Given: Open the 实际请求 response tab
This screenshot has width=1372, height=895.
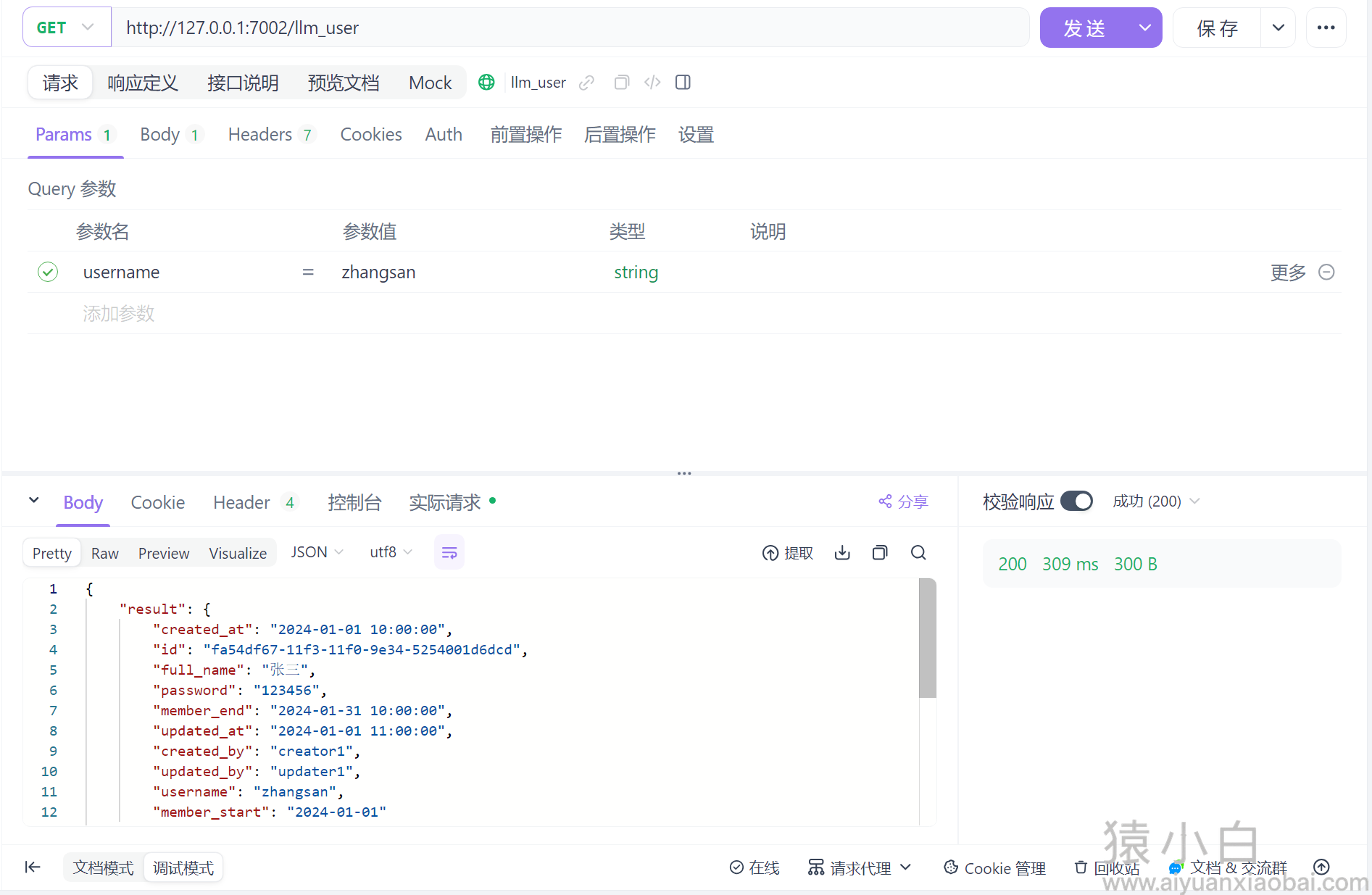Looking at the screenshot, I should (x=445, y=502).
